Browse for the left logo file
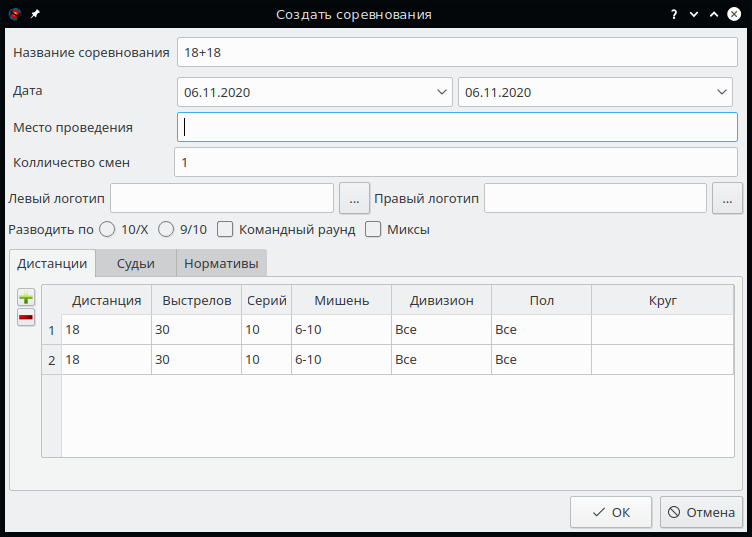 point(354,199)
